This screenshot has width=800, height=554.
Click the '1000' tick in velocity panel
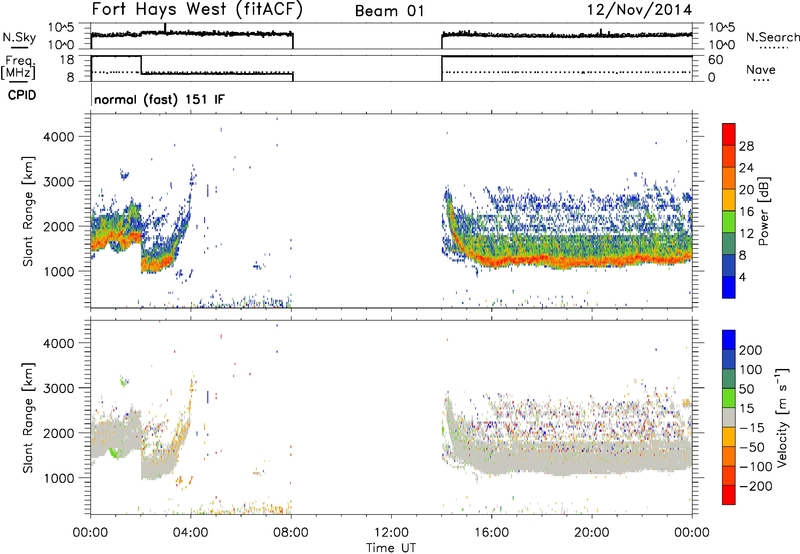click(x=58, y=478)
